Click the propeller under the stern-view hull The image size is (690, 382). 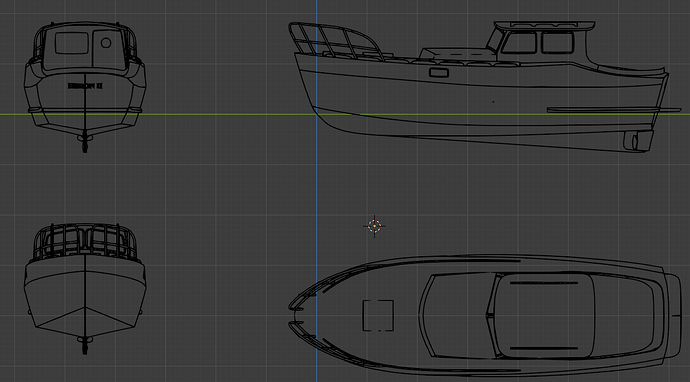click(85, 139)
